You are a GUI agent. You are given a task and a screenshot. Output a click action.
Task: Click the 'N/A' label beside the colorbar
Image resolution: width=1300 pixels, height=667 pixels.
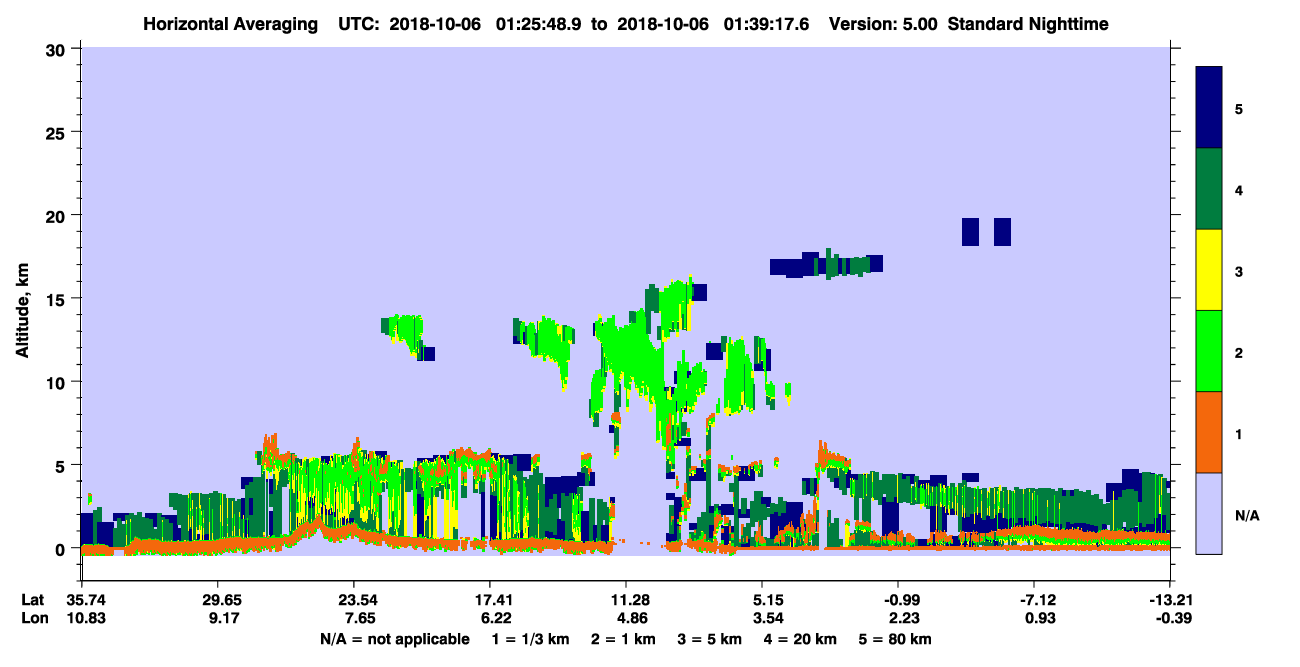point(1246,515)
